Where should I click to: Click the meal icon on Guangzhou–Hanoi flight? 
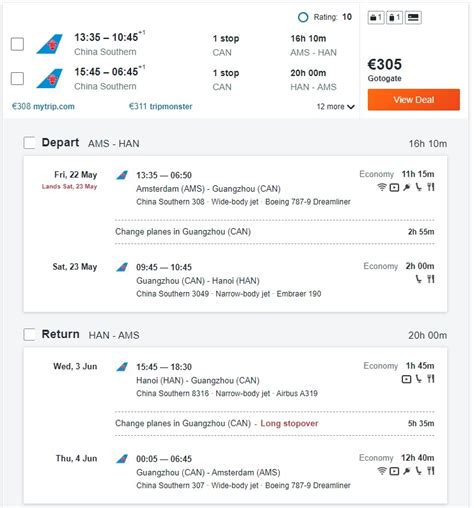point(431,279)
